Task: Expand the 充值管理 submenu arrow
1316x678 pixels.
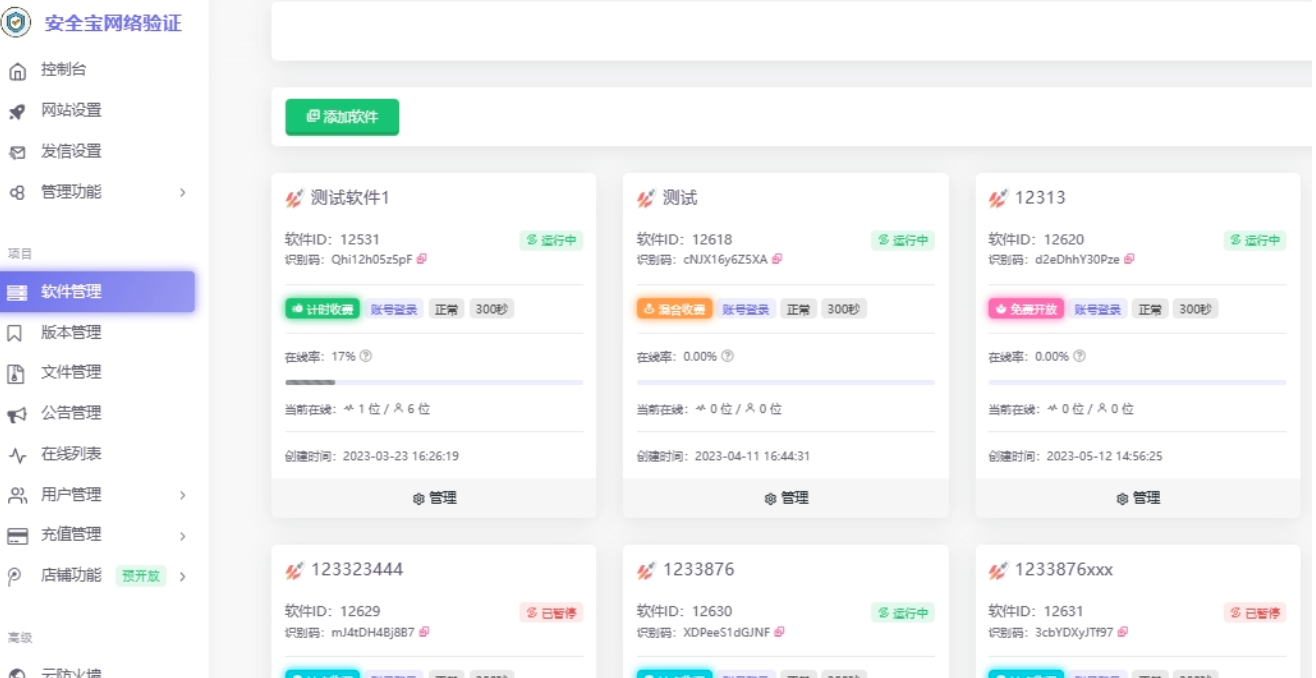Action: click(183, 536)
